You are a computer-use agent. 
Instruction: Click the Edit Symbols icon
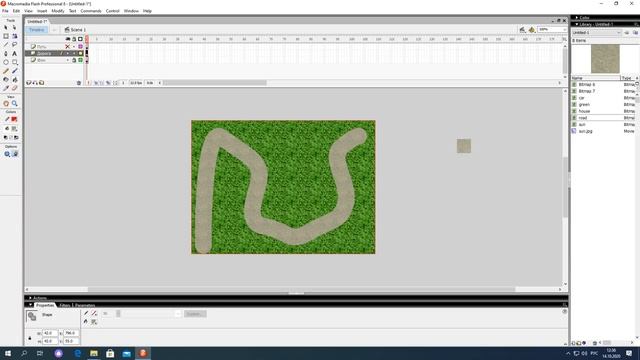pos(531,30)
